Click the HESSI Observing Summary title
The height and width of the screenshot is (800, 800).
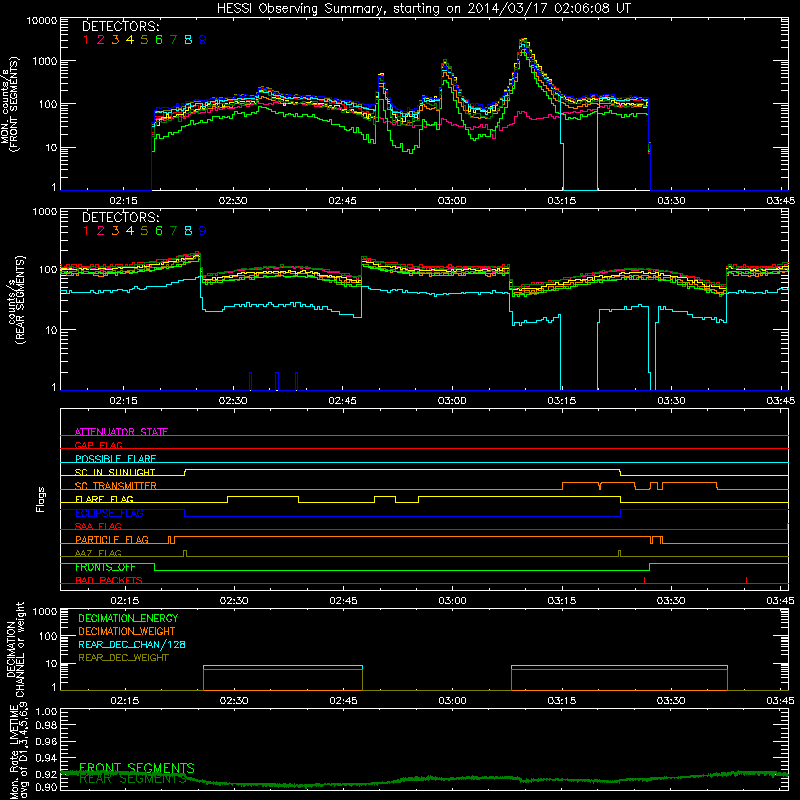(423, 9)
